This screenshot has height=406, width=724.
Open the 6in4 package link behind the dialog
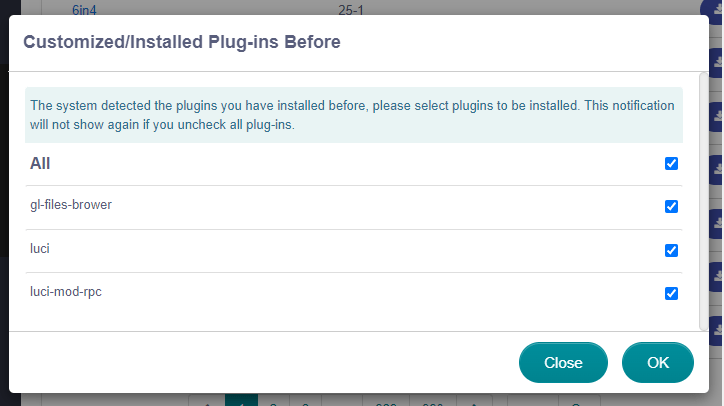(87, 9)
